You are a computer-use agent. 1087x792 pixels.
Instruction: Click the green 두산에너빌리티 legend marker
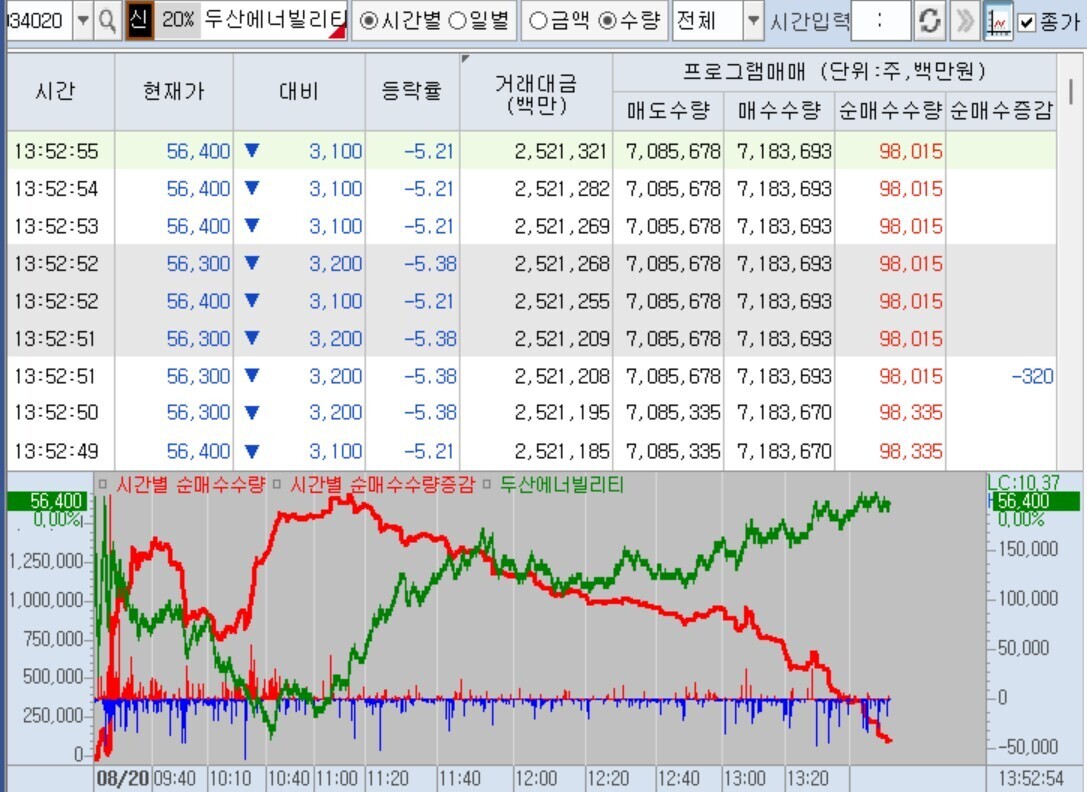tap(487, 484)
